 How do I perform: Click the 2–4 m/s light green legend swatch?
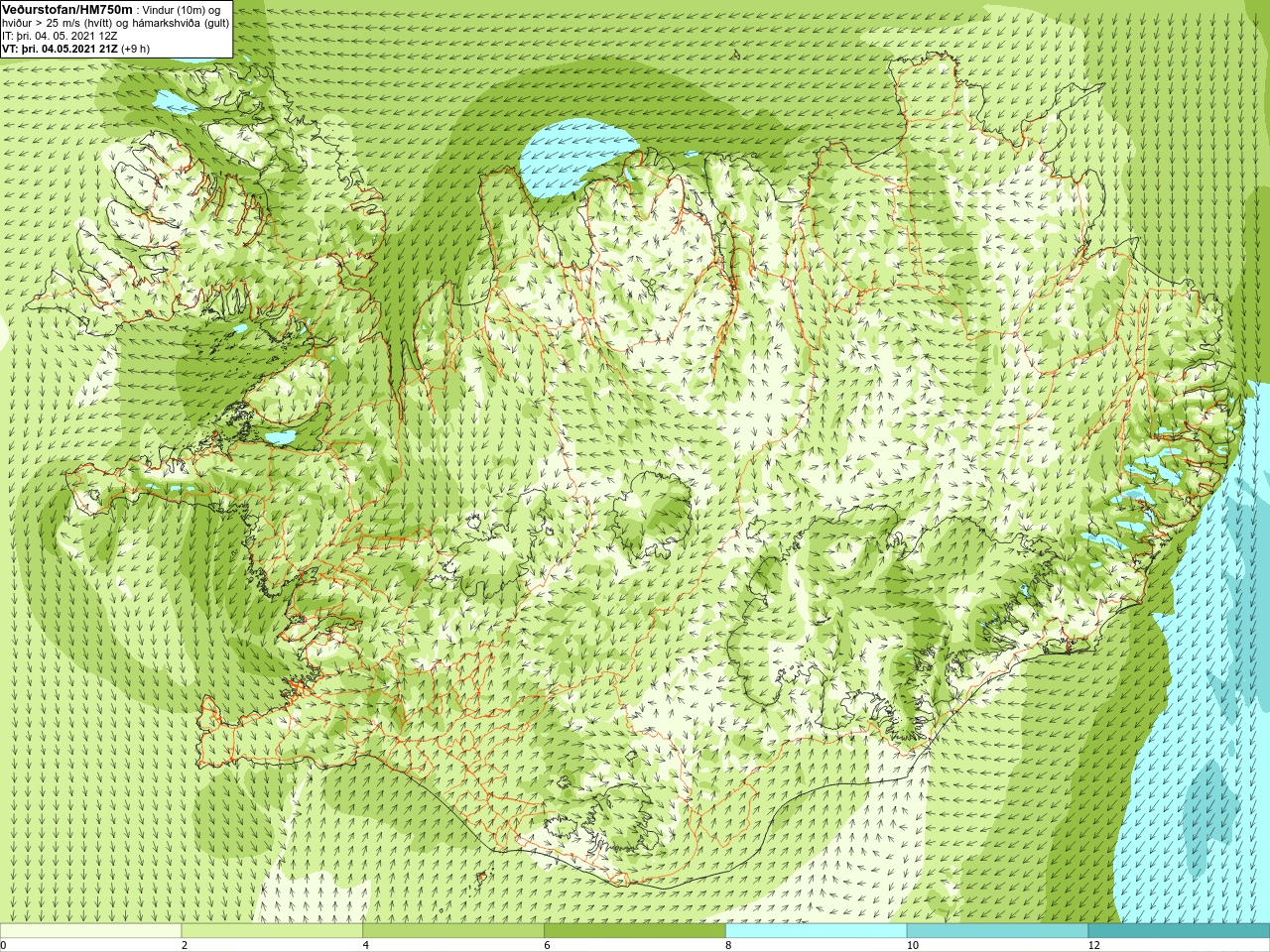tap(272, 931)
